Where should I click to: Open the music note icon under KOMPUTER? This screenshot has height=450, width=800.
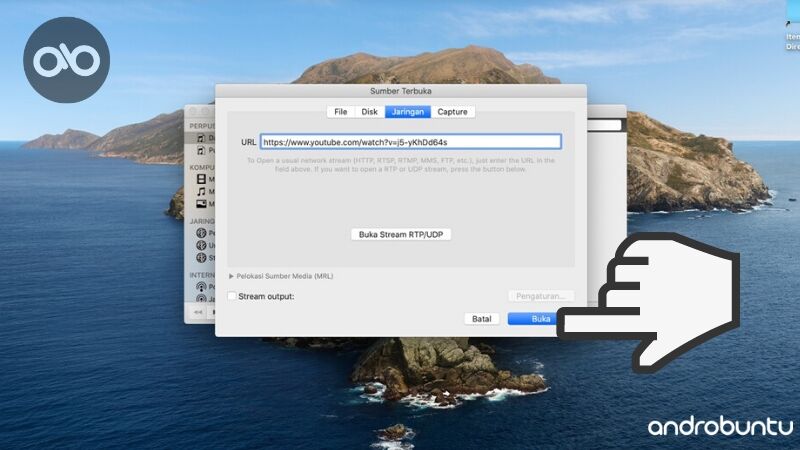tap(201, 191)
